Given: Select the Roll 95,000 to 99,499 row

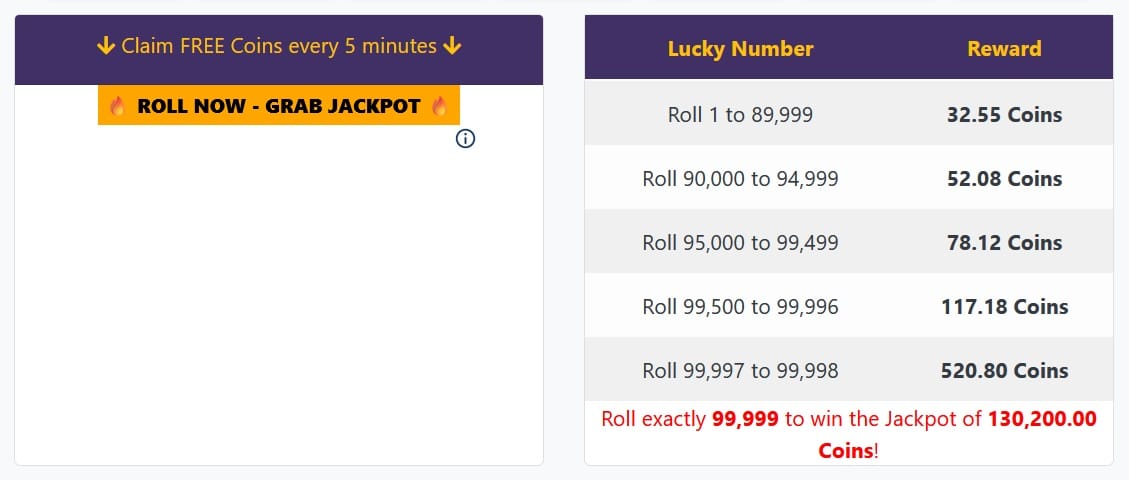Looking at the screenshot, I should 740,243.
